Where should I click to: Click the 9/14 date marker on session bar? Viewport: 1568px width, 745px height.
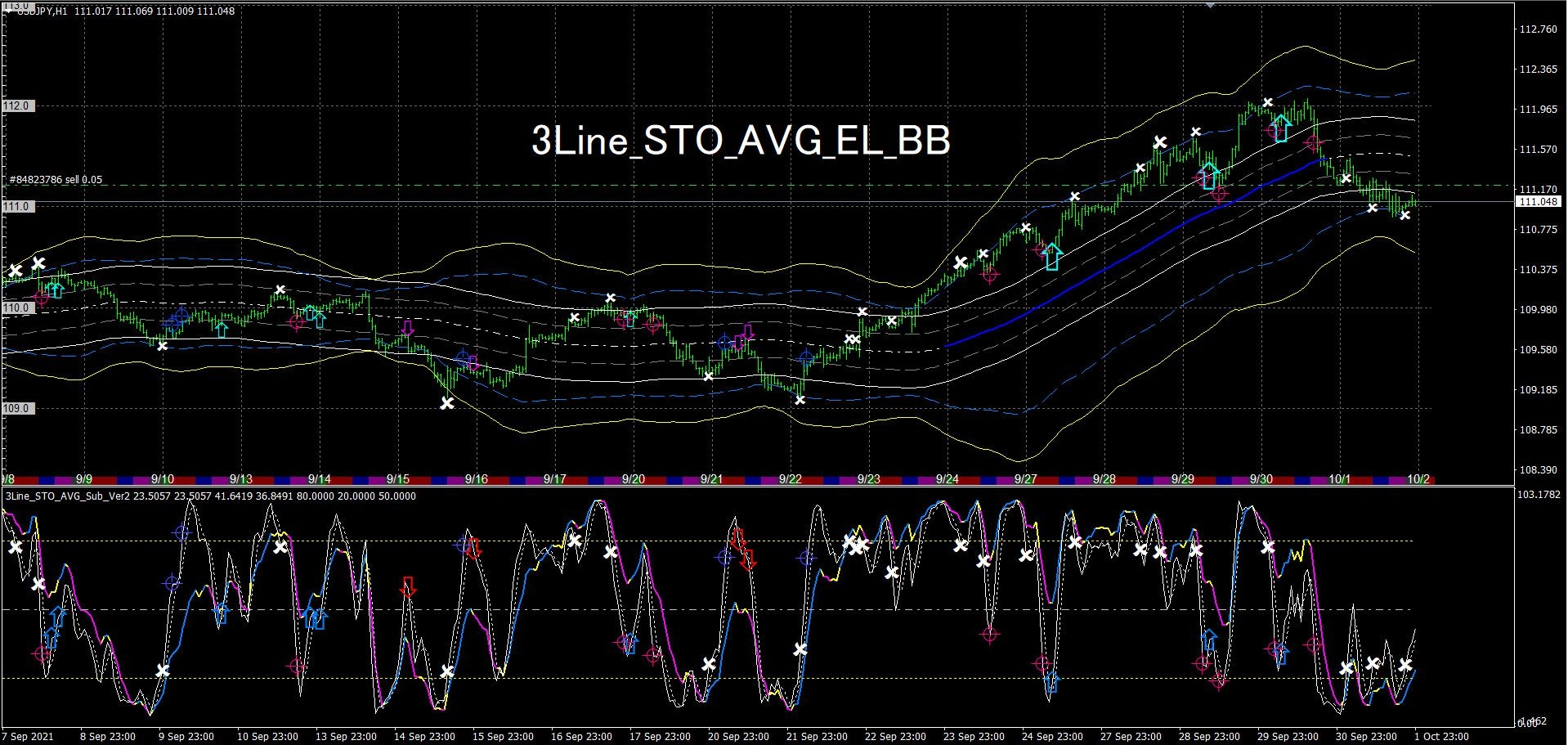(x=320, y=479)
